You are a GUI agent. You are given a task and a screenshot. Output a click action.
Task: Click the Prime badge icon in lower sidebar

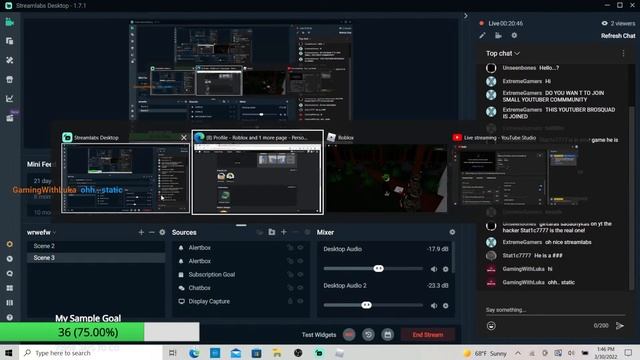click(x=9, y=244)
